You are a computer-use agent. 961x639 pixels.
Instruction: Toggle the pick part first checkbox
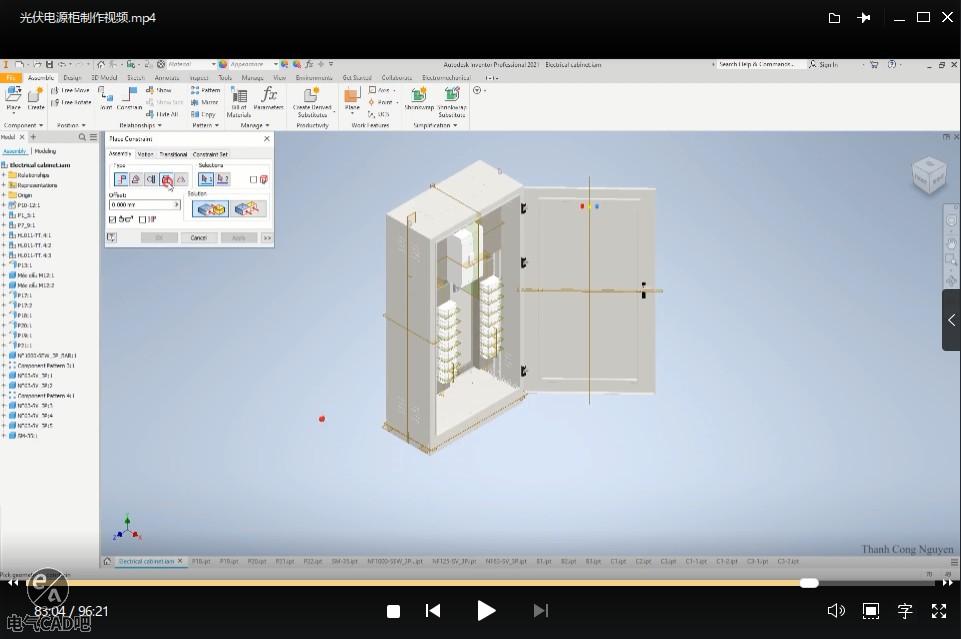[253, 180]
